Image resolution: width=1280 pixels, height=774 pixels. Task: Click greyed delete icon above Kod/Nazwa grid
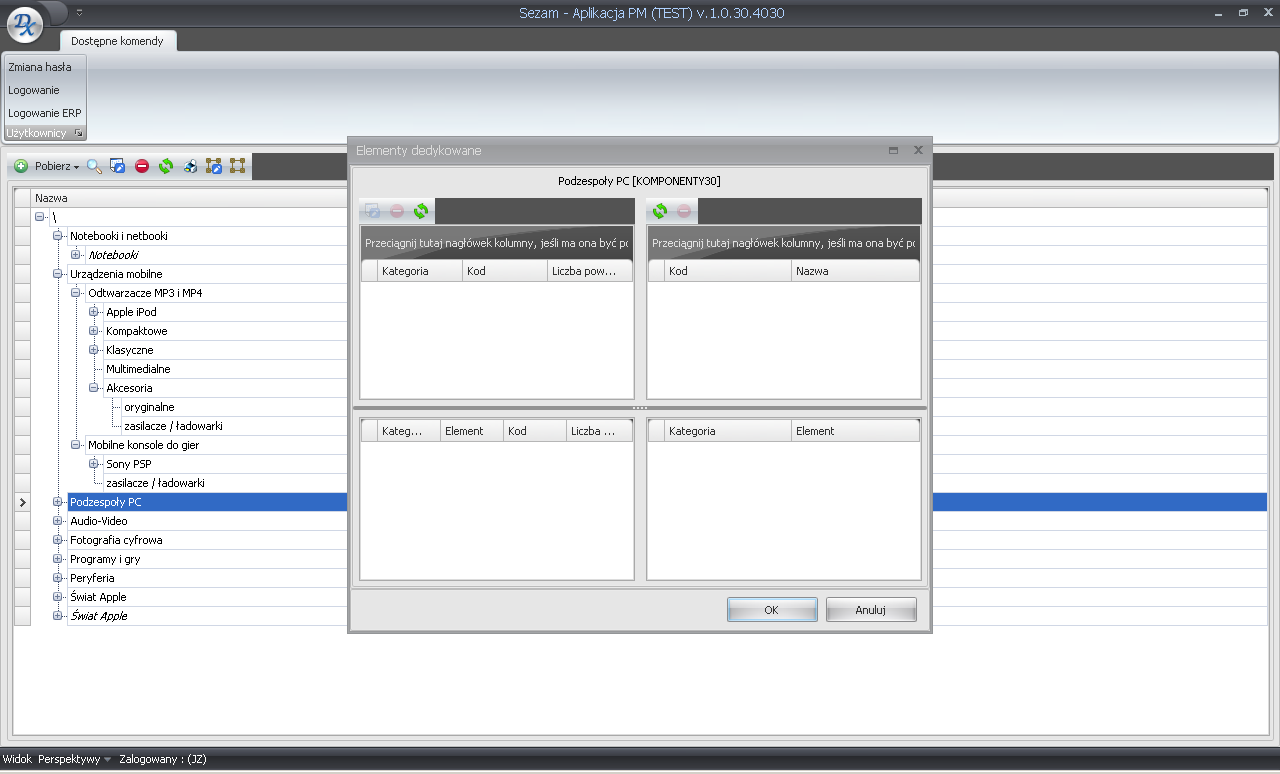pyautogui.click(x=684, y=211)
